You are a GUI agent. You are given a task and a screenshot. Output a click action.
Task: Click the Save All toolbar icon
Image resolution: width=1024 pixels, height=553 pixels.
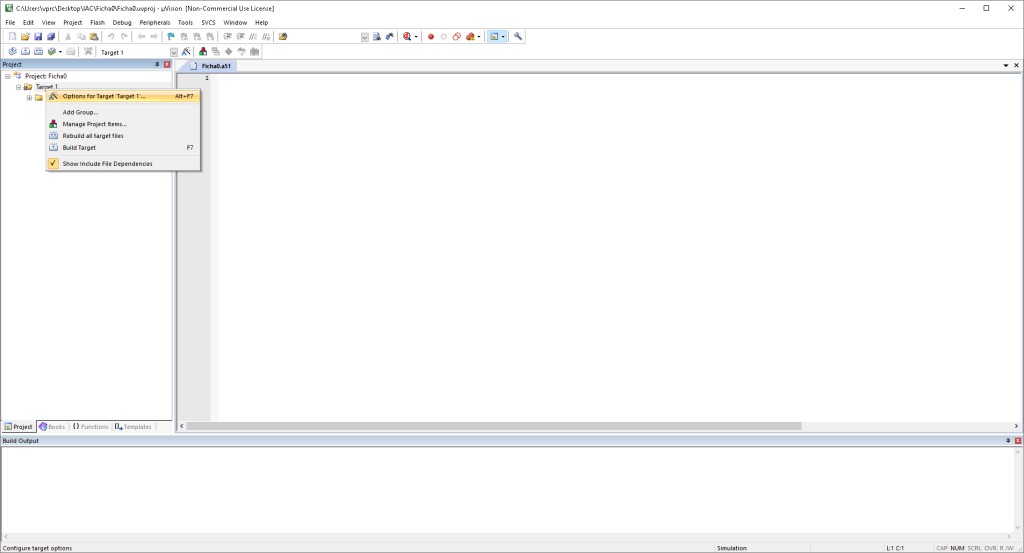(x=51, y=37)
